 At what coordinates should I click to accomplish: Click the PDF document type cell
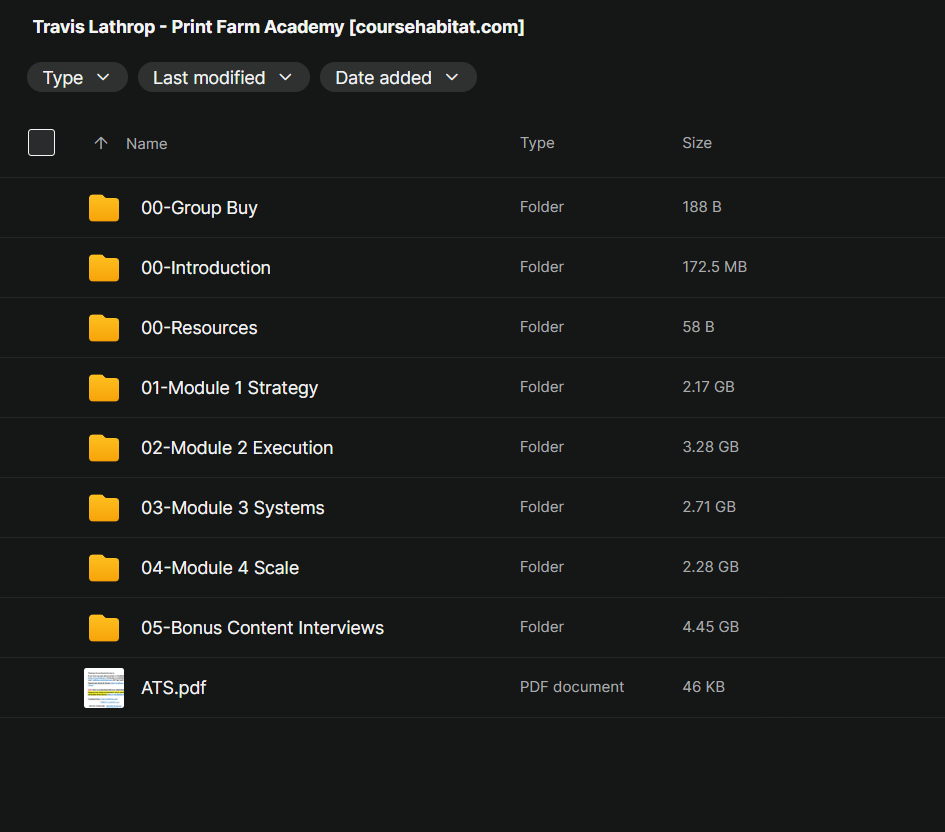tap(572, 687)
